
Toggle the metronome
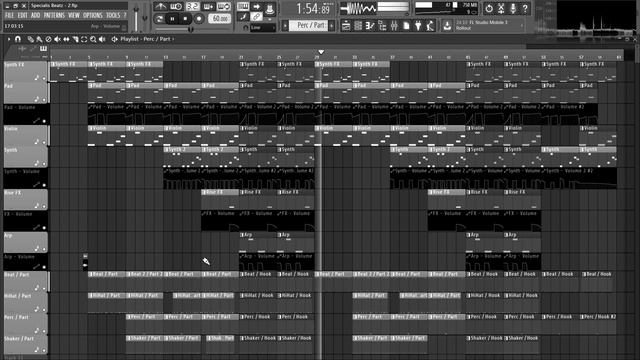point(160,7)
